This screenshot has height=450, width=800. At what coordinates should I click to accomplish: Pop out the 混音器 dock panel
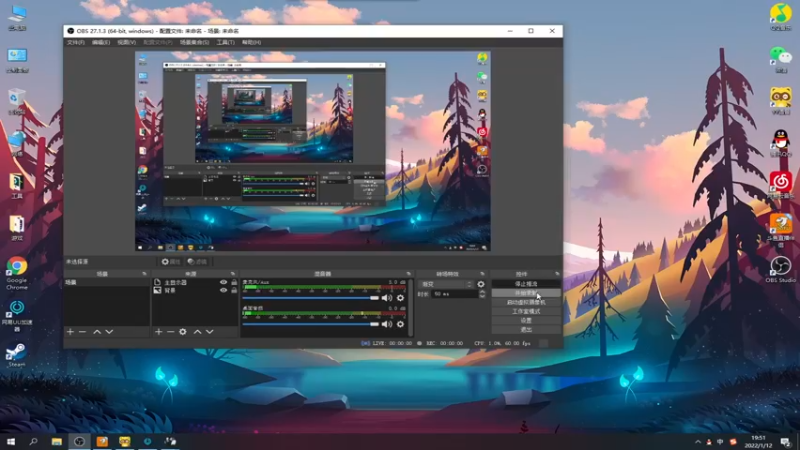pyautogui.click(x=409, y=274)
